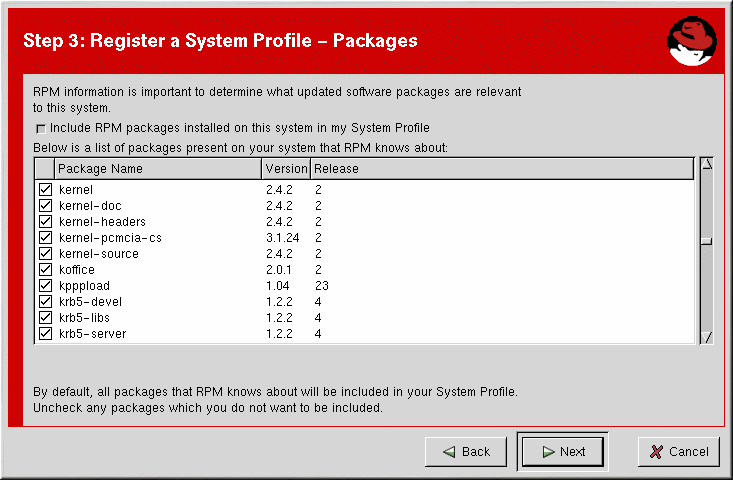Toggle the kernel-source checkbox
Image resolution: width=733 pixels, height=480 pixels.
click(x=45, y=253)
